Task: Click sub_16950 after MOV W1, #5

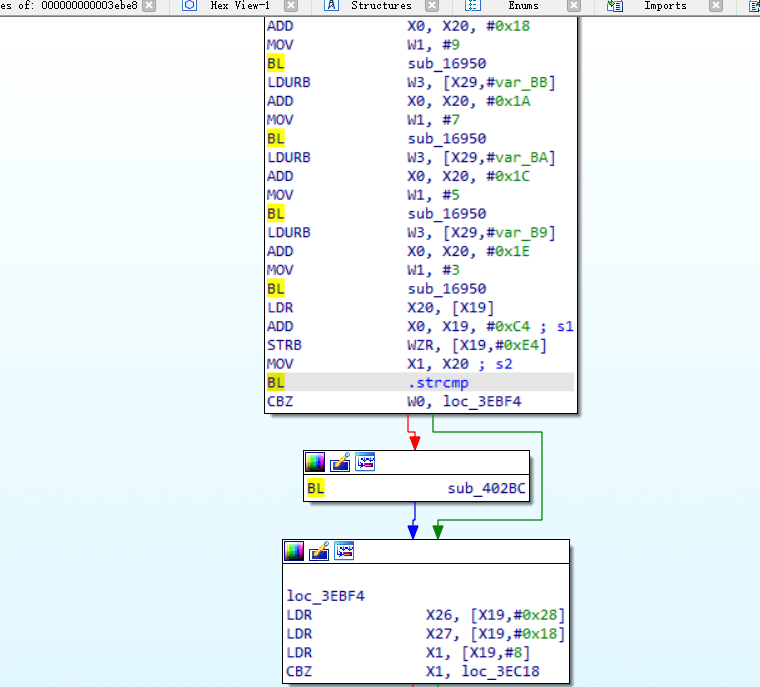Action: 447,214
